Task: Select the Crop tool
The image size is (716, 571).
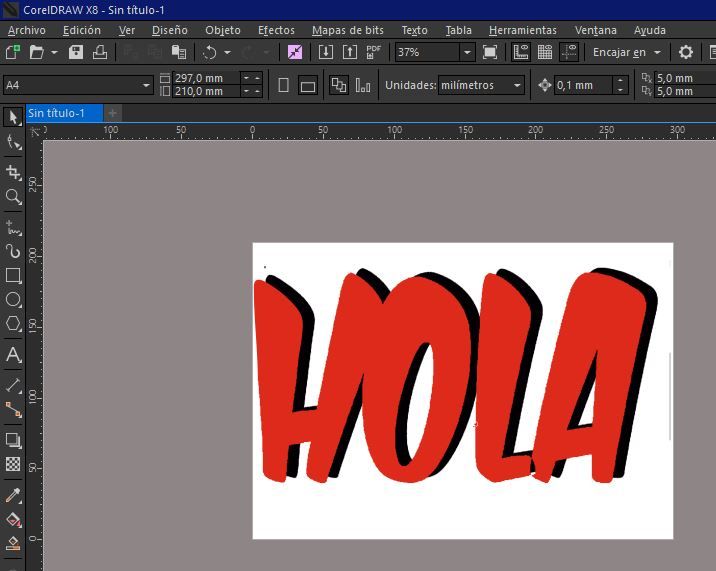Action: (x=13, y=172)
